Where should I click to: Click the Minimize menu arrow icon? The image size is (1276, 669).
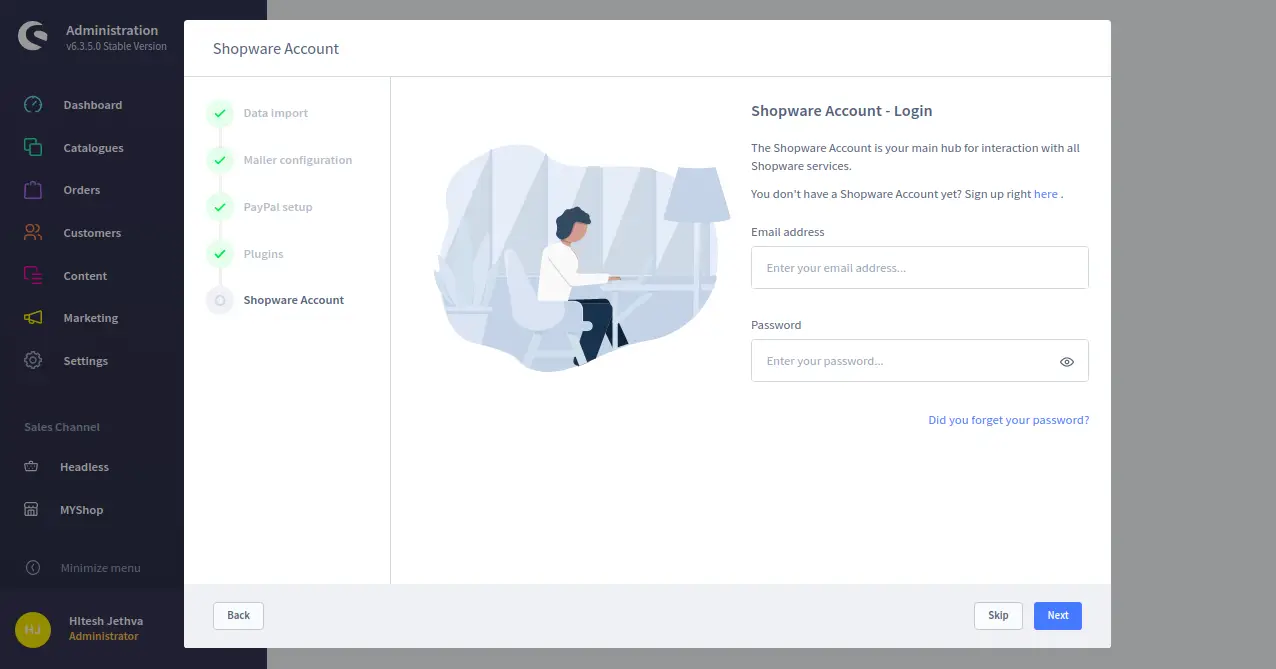pos(33,568)
